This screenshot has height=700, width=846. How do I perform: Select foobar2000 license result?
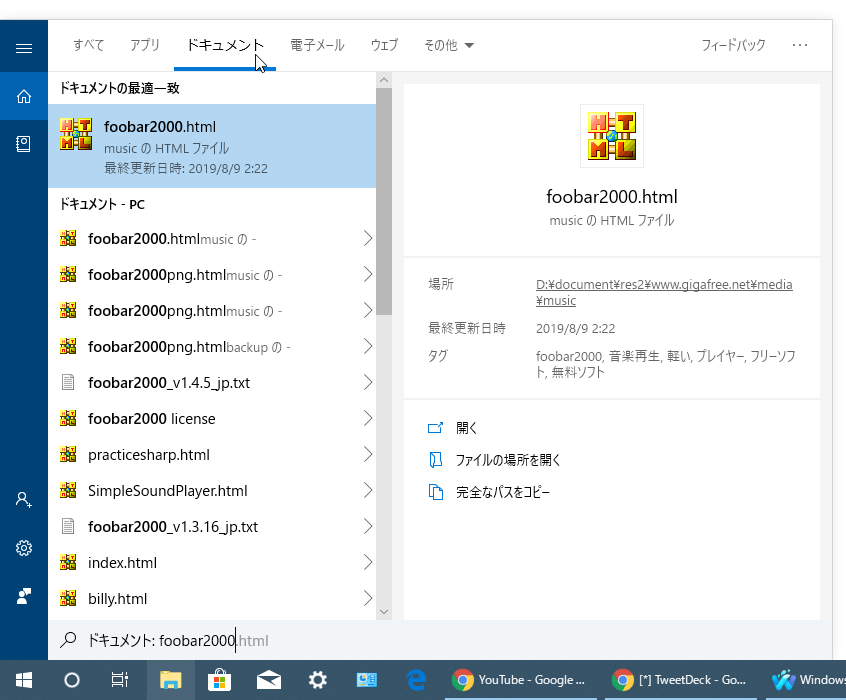212,418
